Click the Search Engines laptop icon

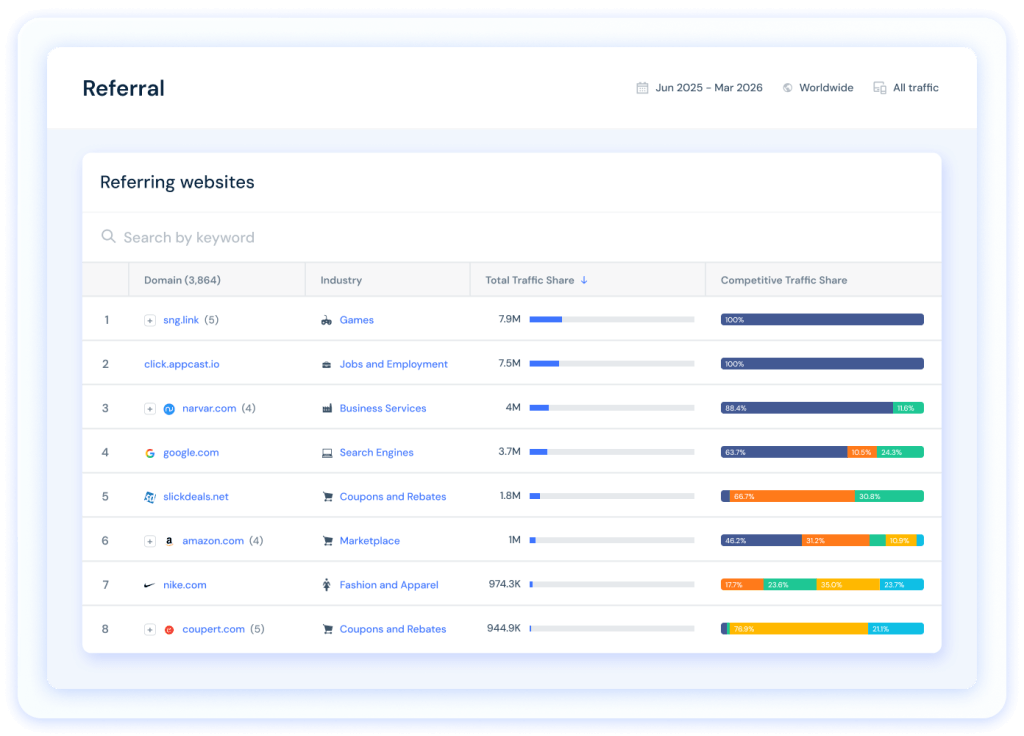pos(327,453)
